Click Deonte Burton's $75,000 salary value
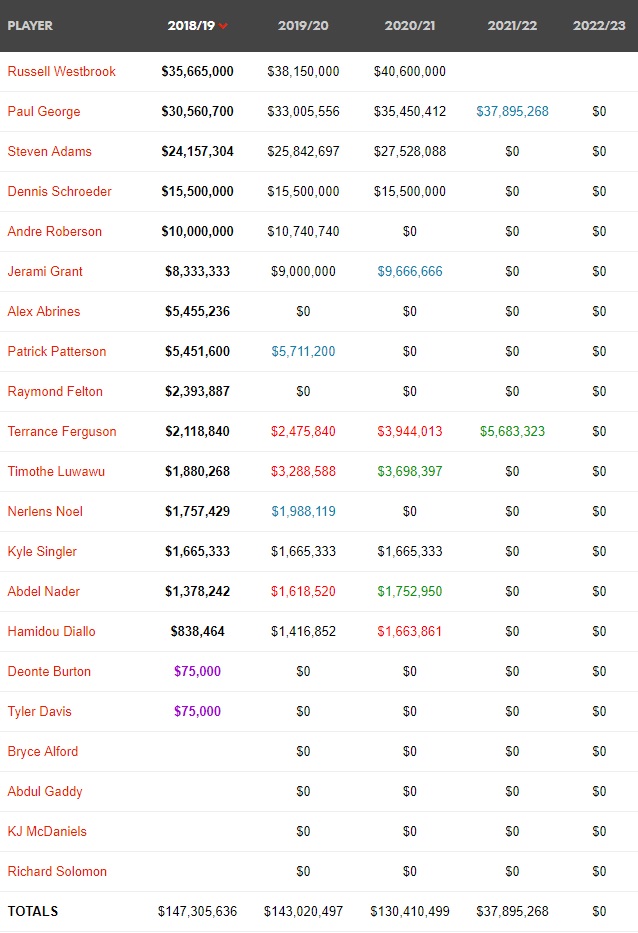This screenshot has height=933, width=638. click(197, 672)
